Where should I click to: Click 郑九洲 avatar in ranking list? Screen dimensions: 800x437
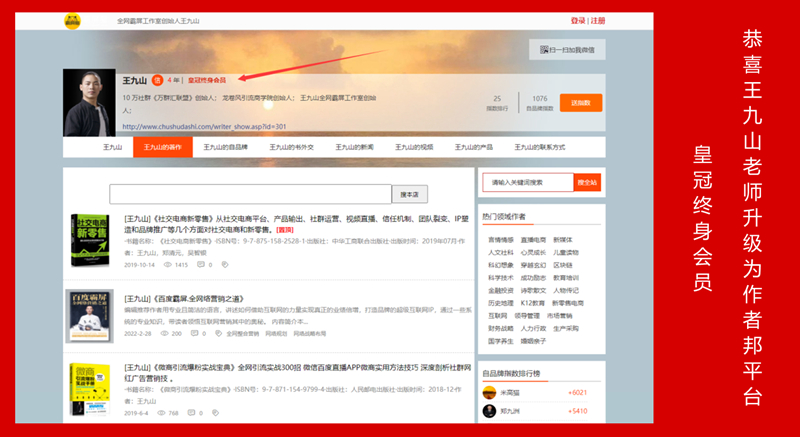tap(490, 411)
